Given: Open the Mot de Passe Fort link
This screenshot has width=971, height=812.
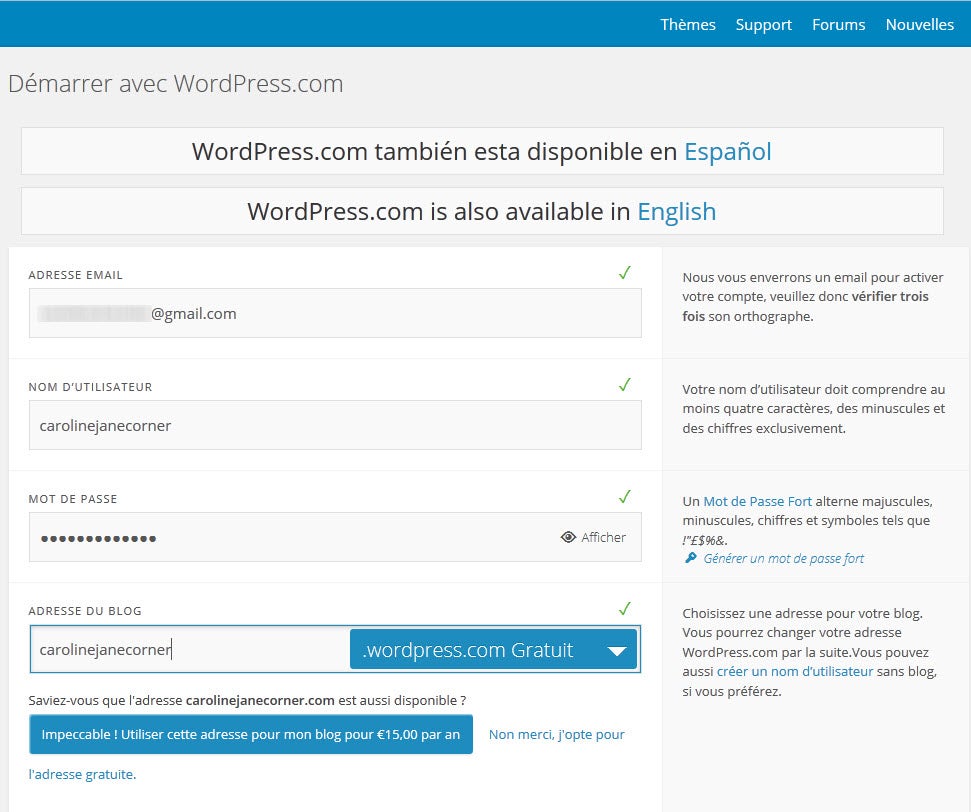Looking at the screenshot, I should click(x=757, y=501).
